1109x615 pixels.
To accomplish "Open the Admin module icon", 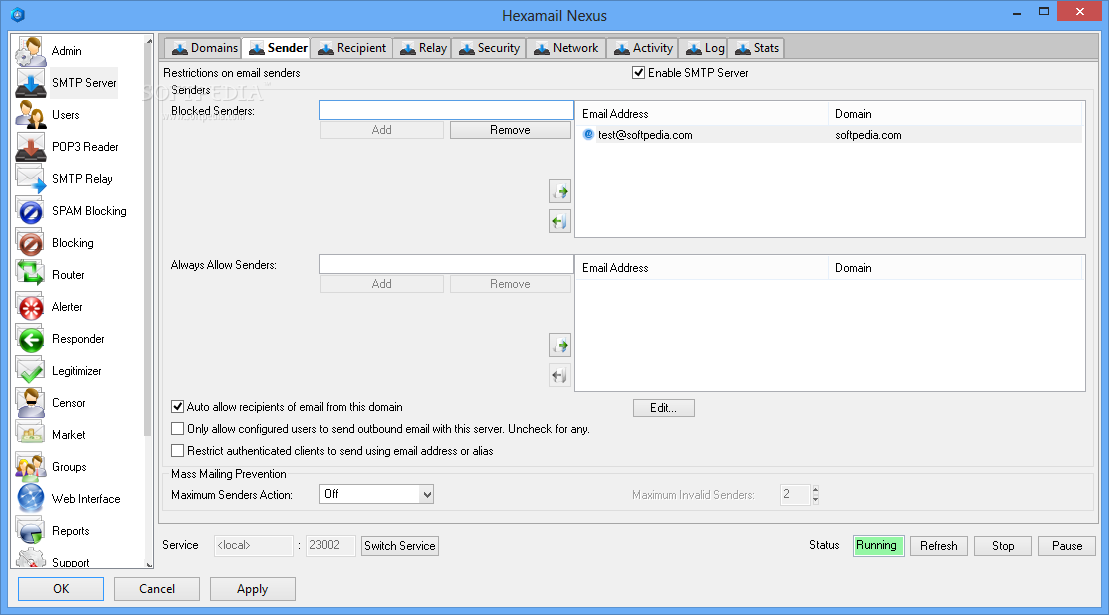I will (30, 51).
